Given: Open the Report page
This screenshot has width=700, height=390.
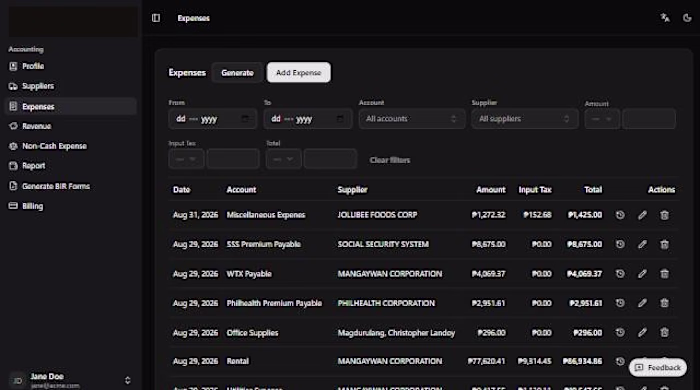Looking at the screenshot, I should pyautogui.click(x=71, y=166).
